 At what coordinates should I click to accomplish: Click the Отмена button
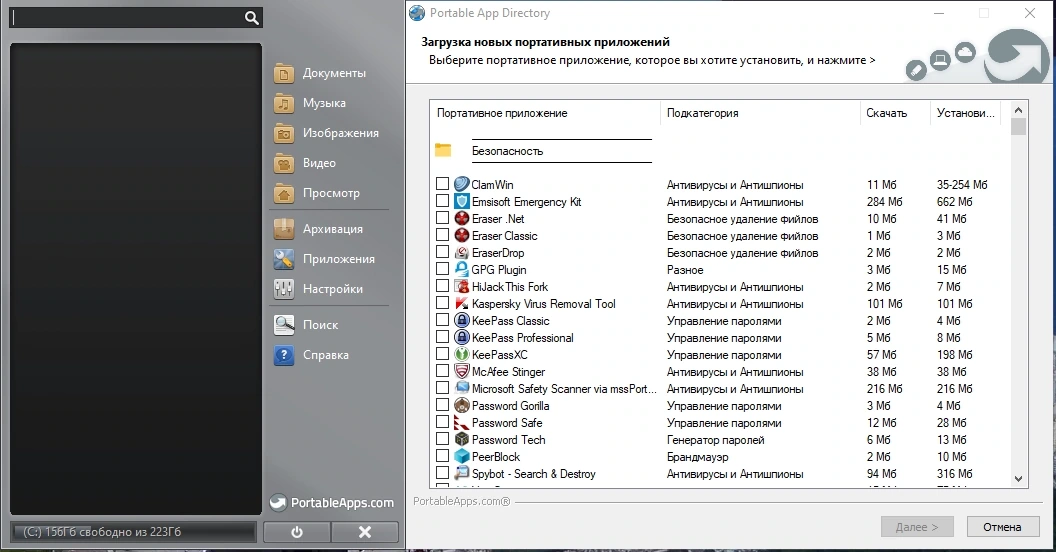pos(1002,527)
